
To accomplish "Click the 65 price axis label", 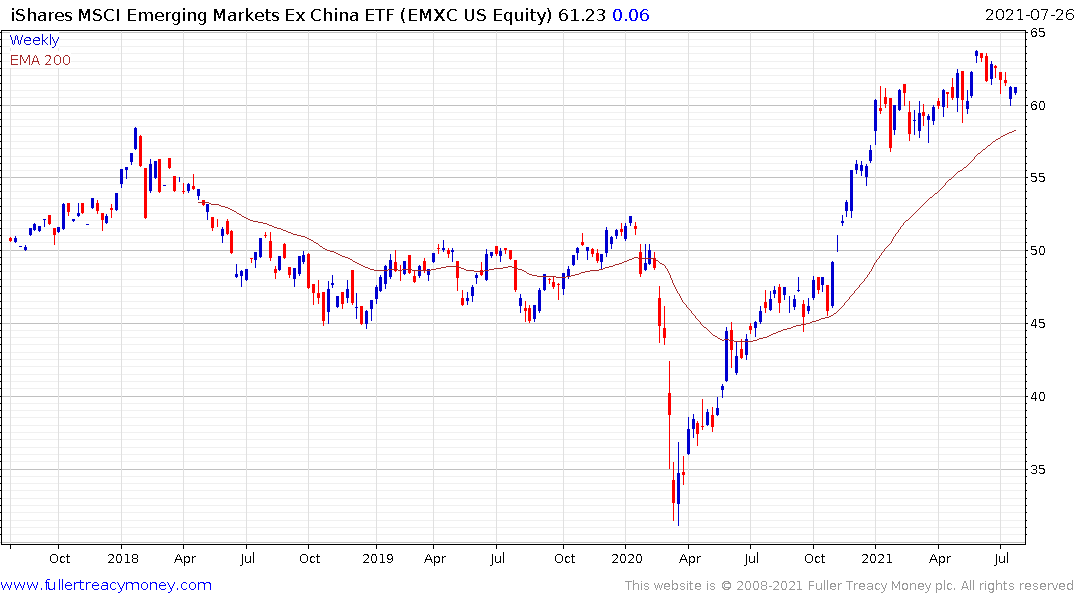I will (1037, 33).
